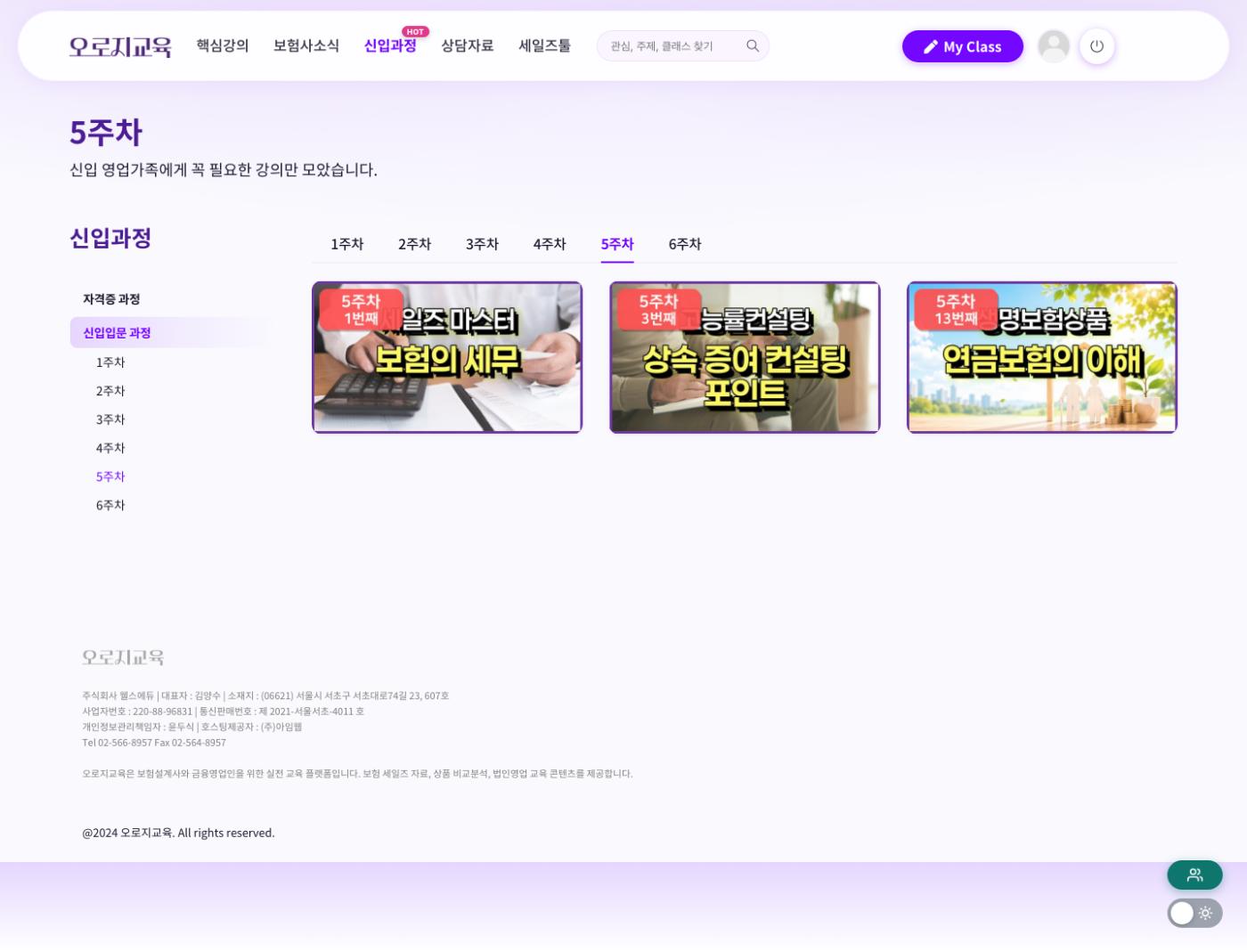Click the footer 오로지교육 logo
Image resolution: width=1247 pixels, height=952 pixels.
click(123, 657)
